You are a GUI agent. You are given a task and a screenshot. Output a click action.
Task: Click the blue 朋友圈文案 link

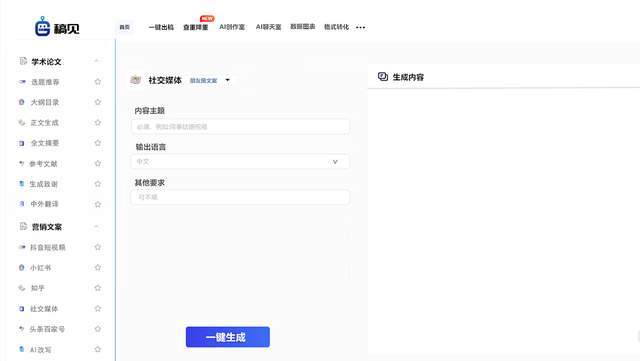pos(203,80)
